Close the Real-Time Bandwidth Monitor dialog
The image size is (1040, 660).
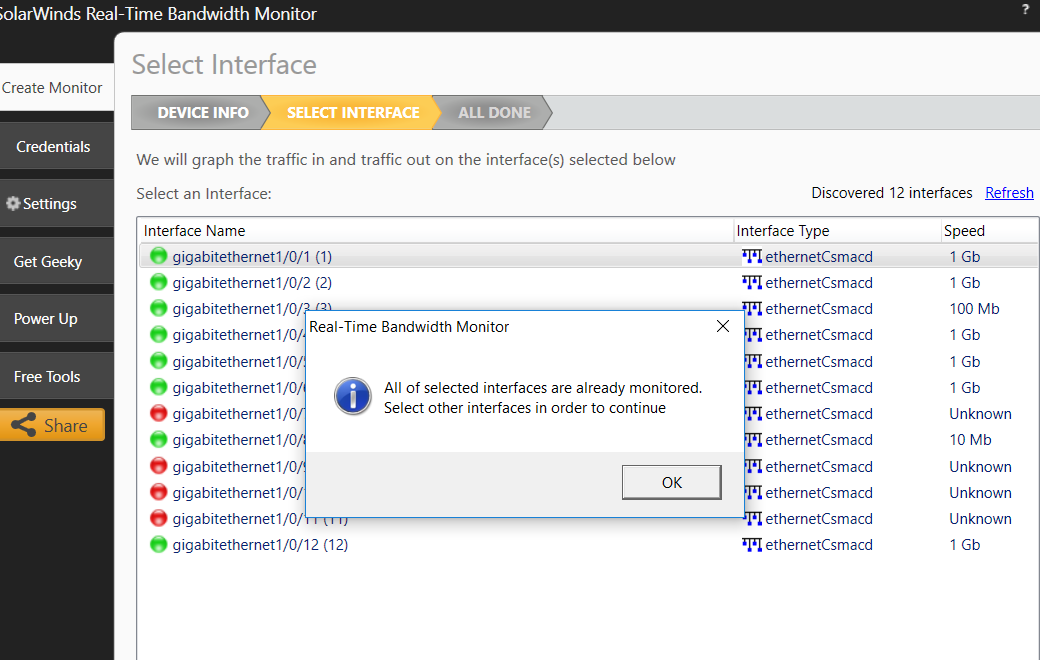pos(723,327)
